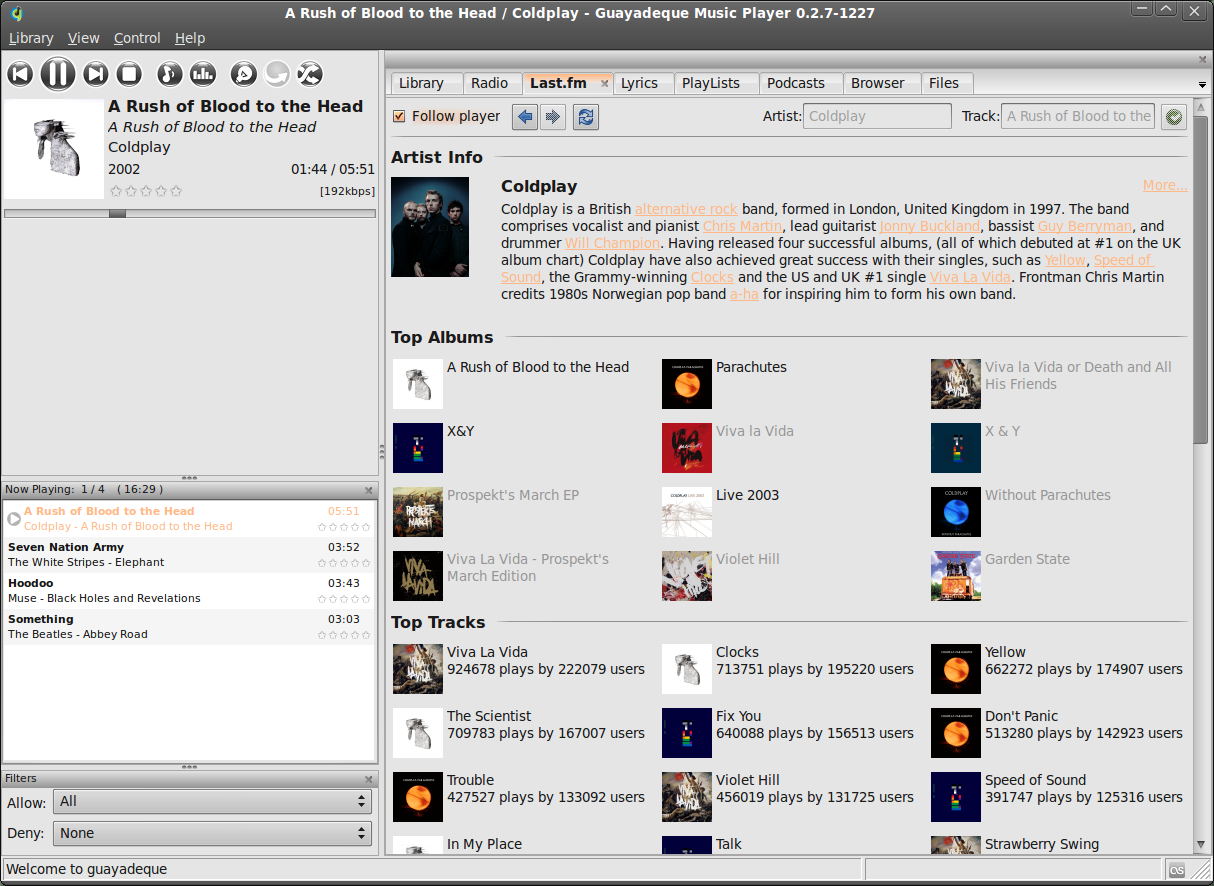Click current song's album cover art
1214x886 pixels.
click(x=54, y=149)
